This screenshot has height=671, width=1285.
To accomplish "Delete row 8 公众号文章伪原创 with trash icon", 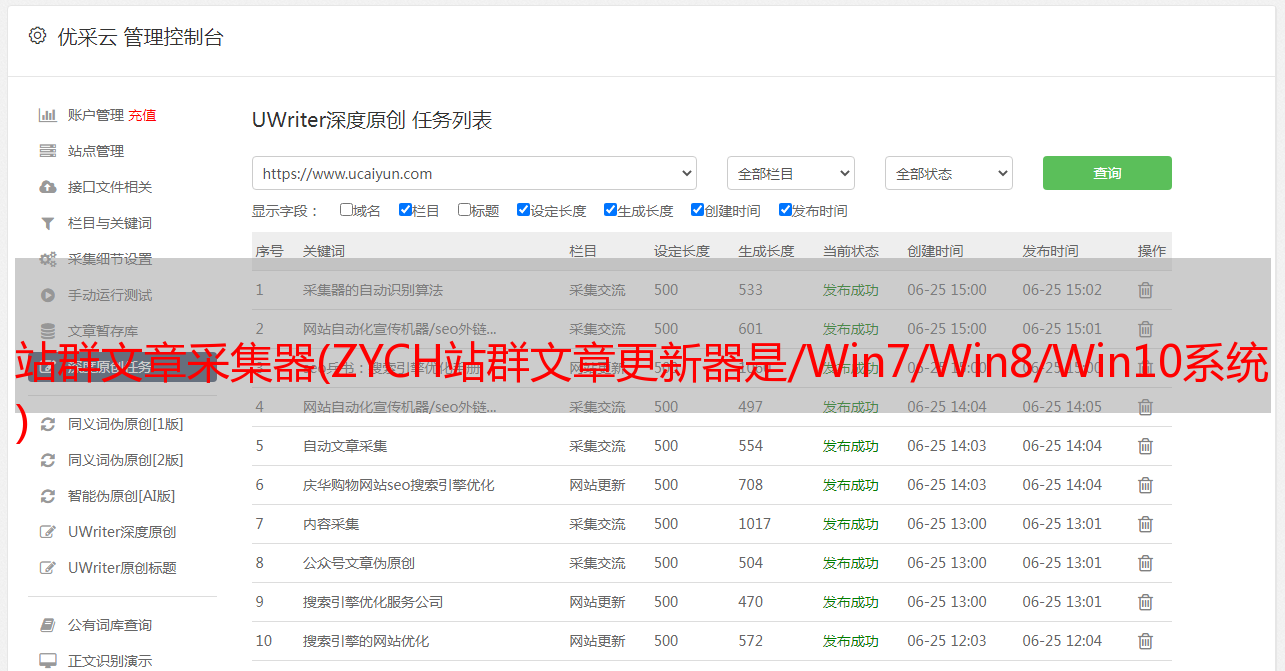I will [1145, 563].
